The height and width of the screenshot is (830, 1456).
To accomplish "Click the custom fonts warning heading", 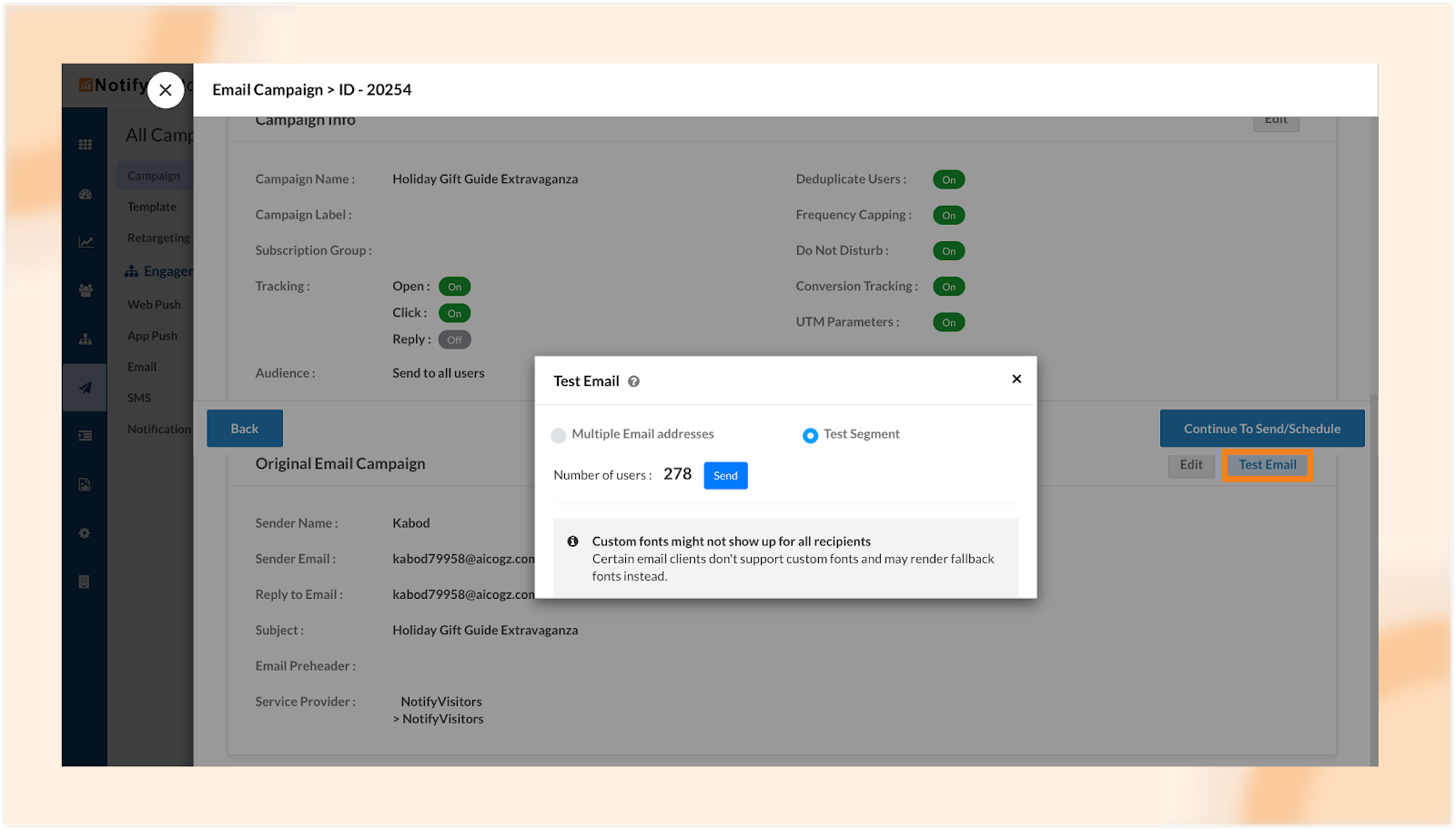I will click(x=732, y=542).
